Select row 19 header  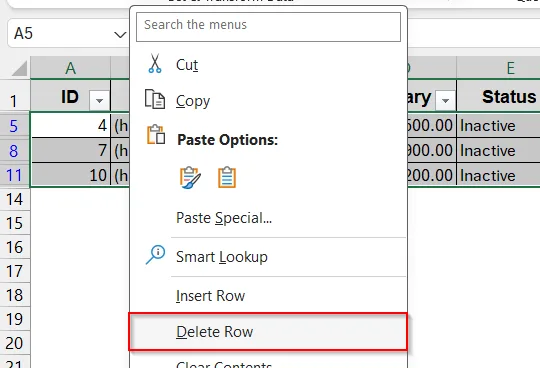pos(15,319)
